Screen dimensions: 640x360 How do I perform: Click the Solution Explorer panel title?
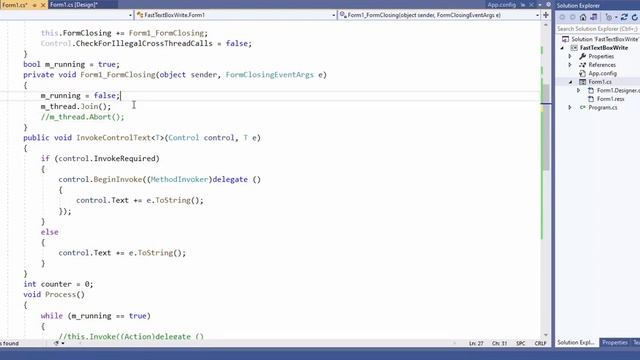tap(578, 5)
